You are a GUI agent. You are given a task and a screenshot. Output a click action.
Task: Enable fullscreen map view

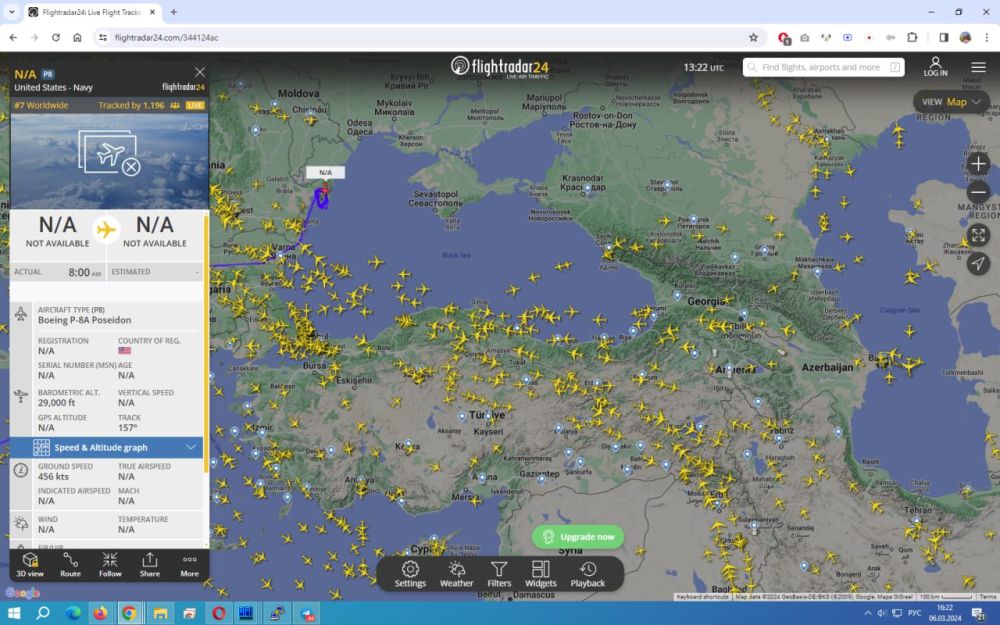click(978, 235)
